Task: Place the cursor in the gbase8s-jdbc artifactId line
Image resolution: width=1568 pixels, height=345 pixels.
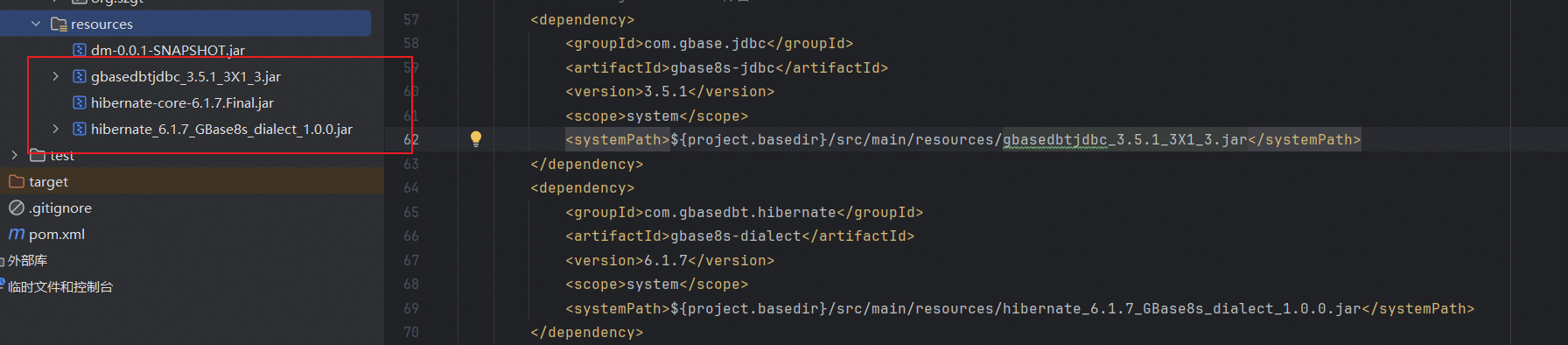Action: pos(726,67)
